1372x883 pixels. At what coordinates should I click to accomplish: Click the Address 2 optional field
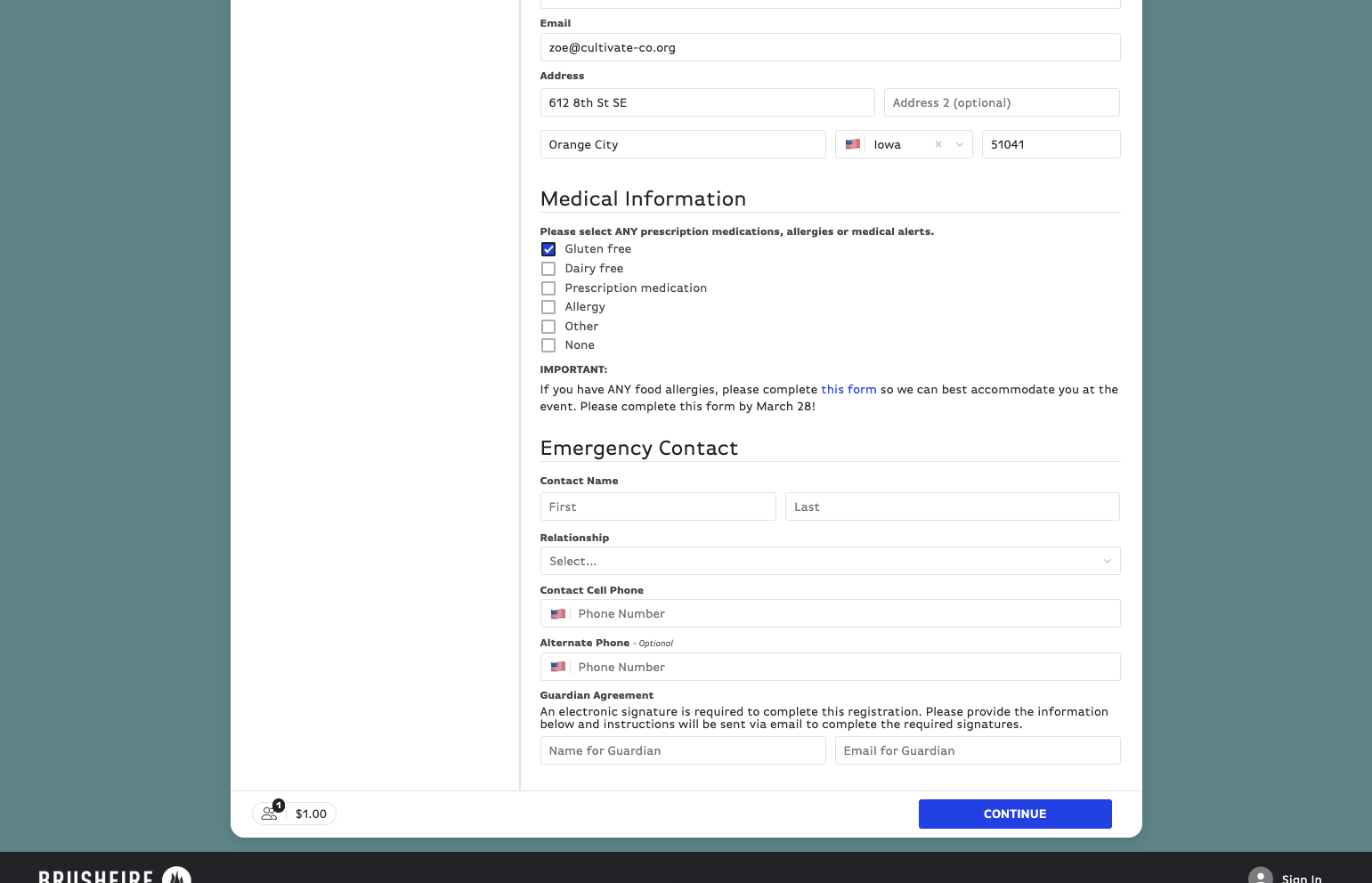pyautogui.click(x=1002, y=102)
